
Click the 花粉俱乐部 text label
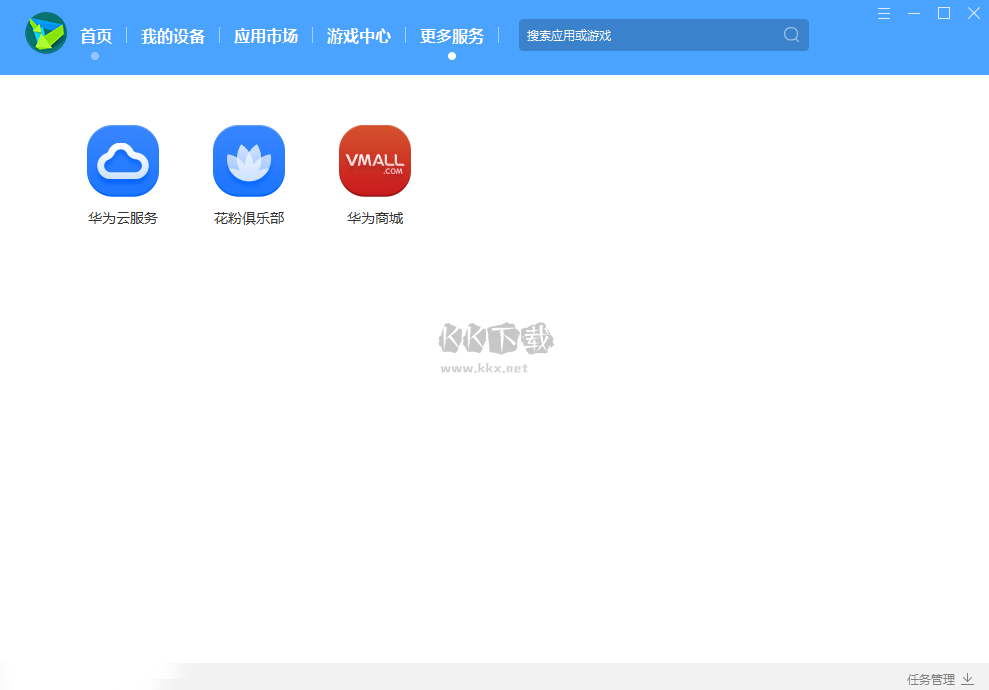[x=249, y=218]
